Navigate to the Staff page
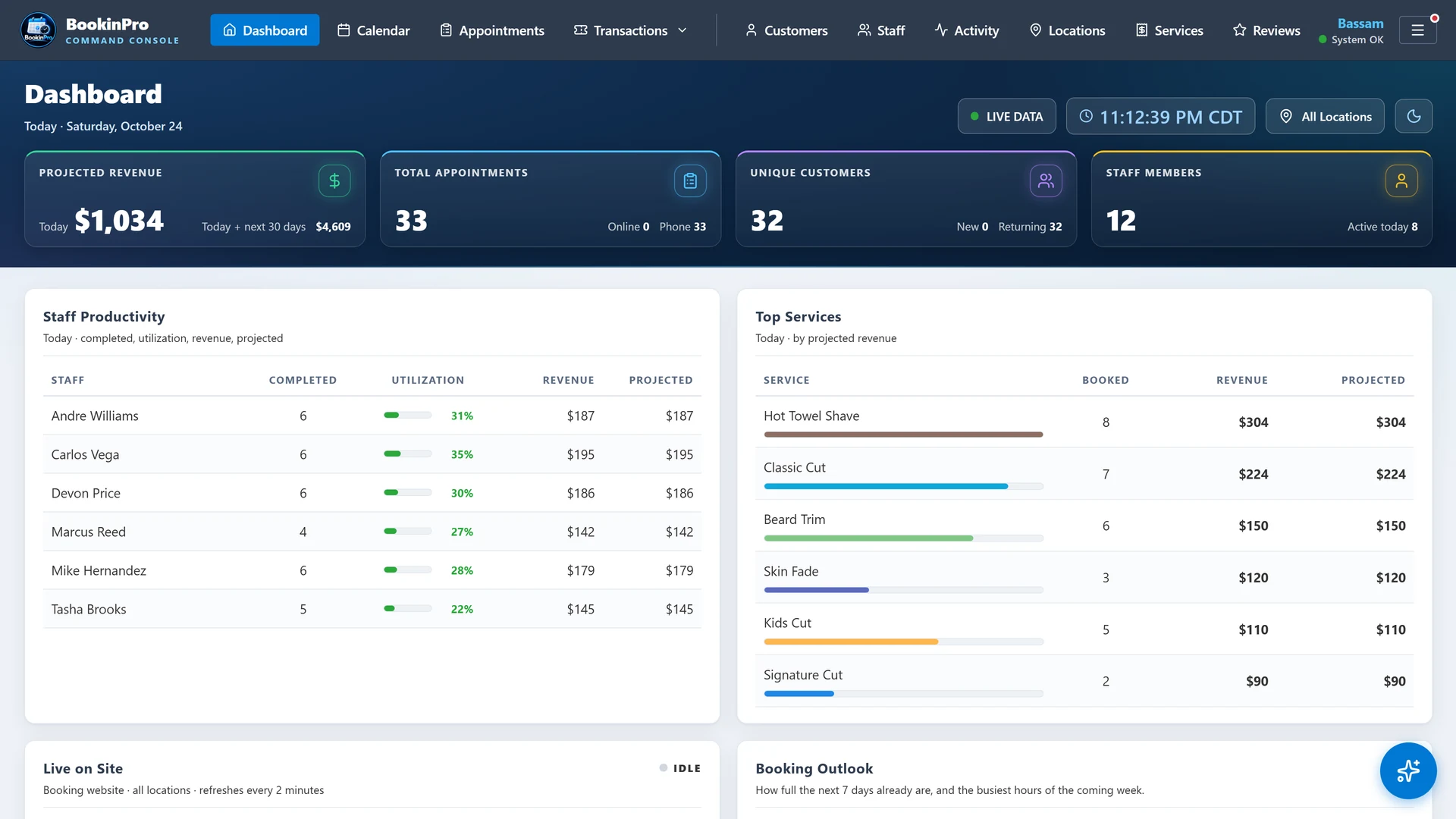Image resolution: width=1456 pixels, height=819 pixels. tap(881, 30)
